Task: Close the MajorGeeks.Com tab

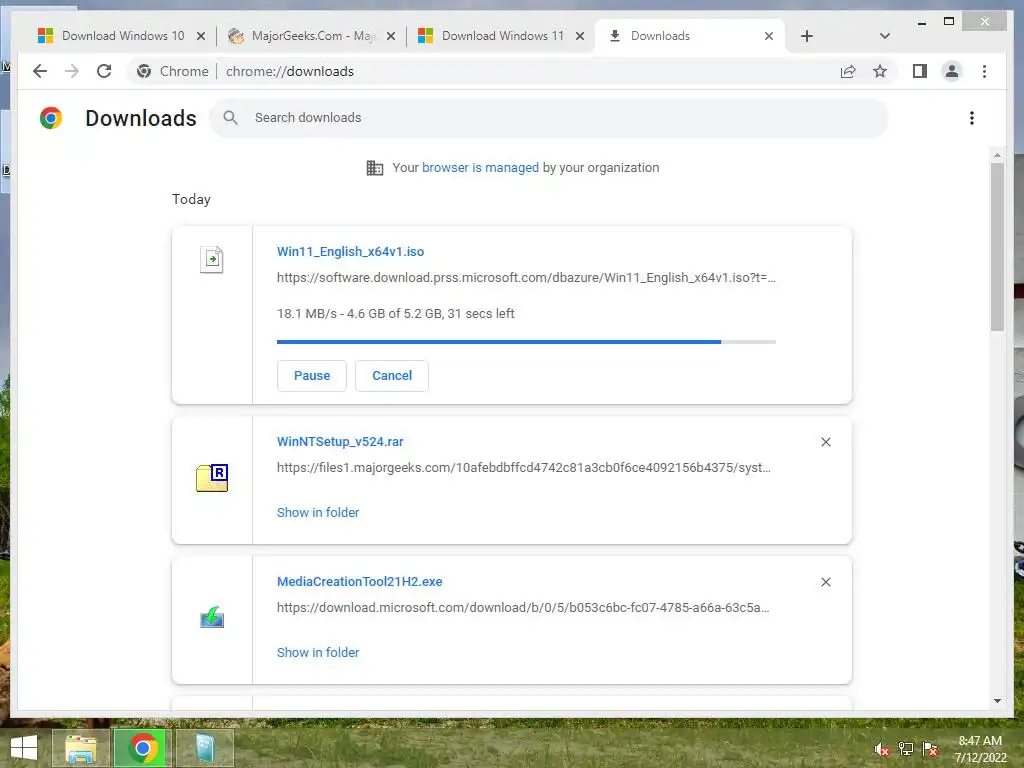Action: tap(391, 36)
